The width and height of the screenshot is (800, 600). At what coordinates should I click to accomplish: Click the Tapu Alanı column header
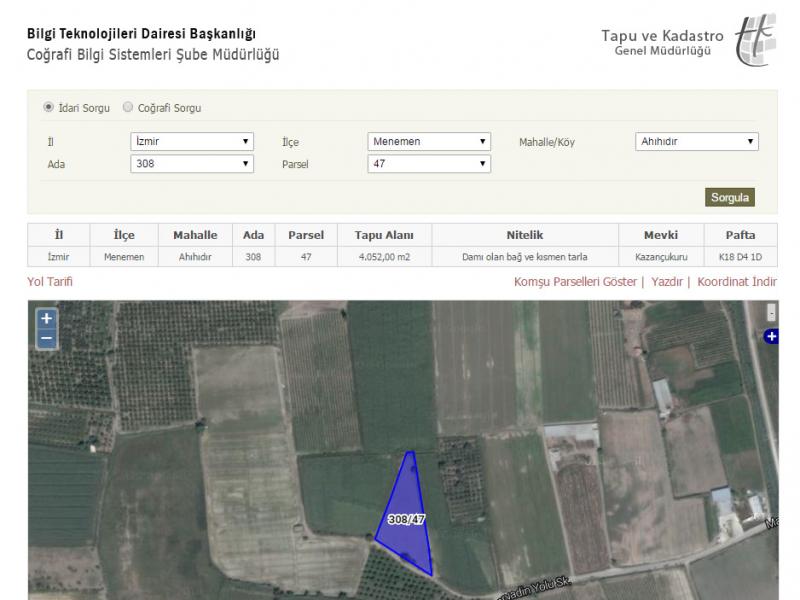[384, 235]
